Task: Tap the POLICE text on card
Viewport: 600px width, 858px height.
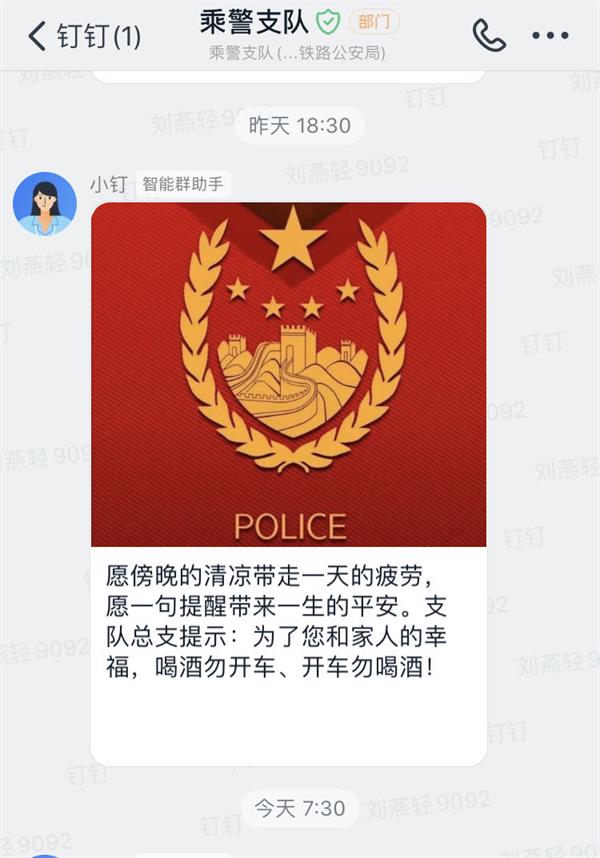Action: (290, 526)
